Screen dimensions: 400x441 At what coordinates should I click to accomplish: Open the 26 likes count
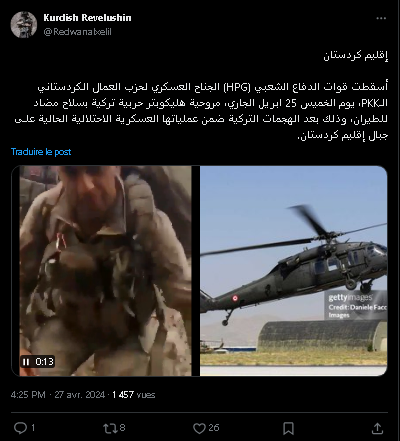[x=214, y=428]
